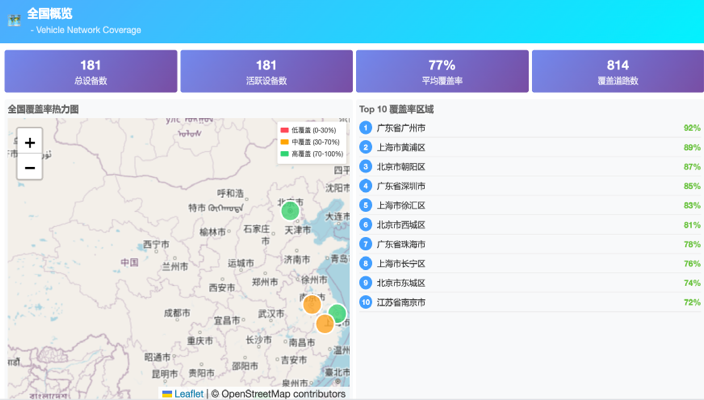
Task: Click the 全国覆盖率热力图 panel heading
Action: click(x=43, y=109)
